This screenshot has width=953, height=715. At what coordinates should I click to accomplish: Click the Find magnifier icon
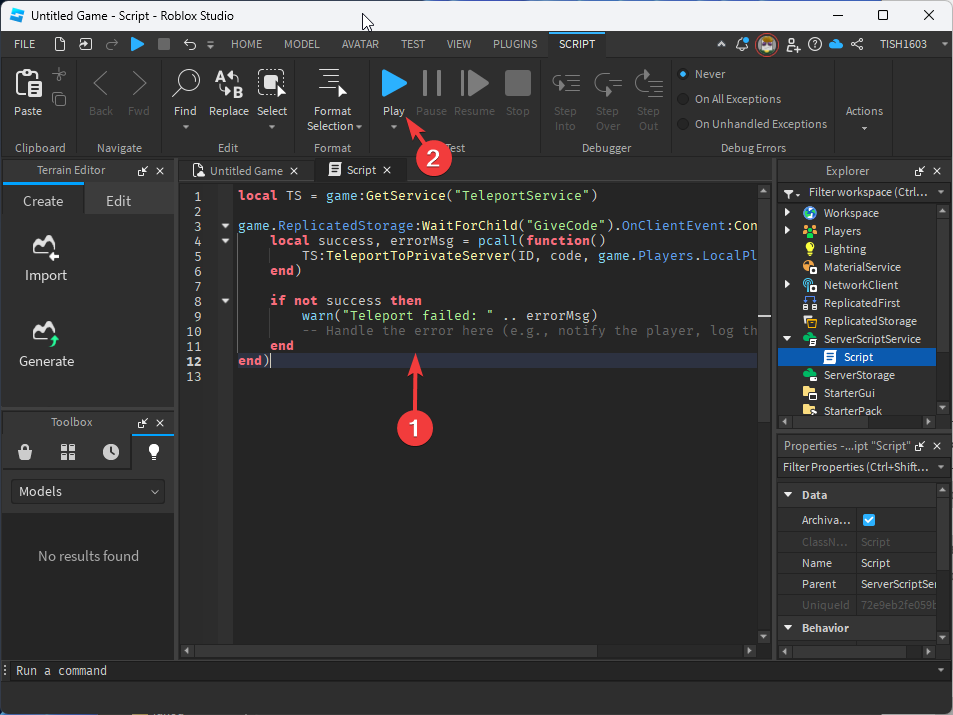click(185, 85)
